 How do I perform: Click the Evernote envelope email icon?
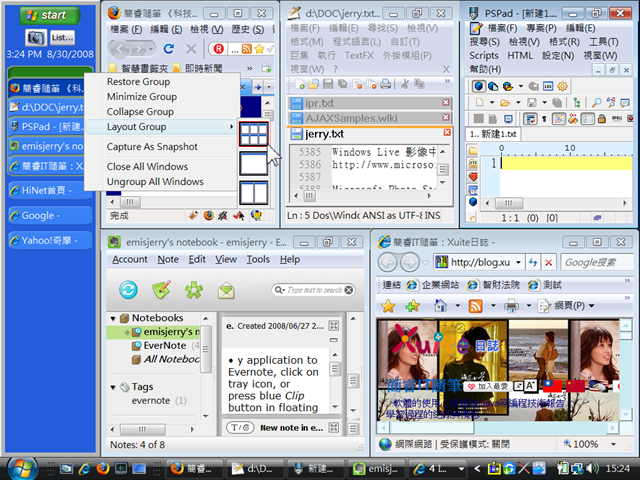pos(226,291)
